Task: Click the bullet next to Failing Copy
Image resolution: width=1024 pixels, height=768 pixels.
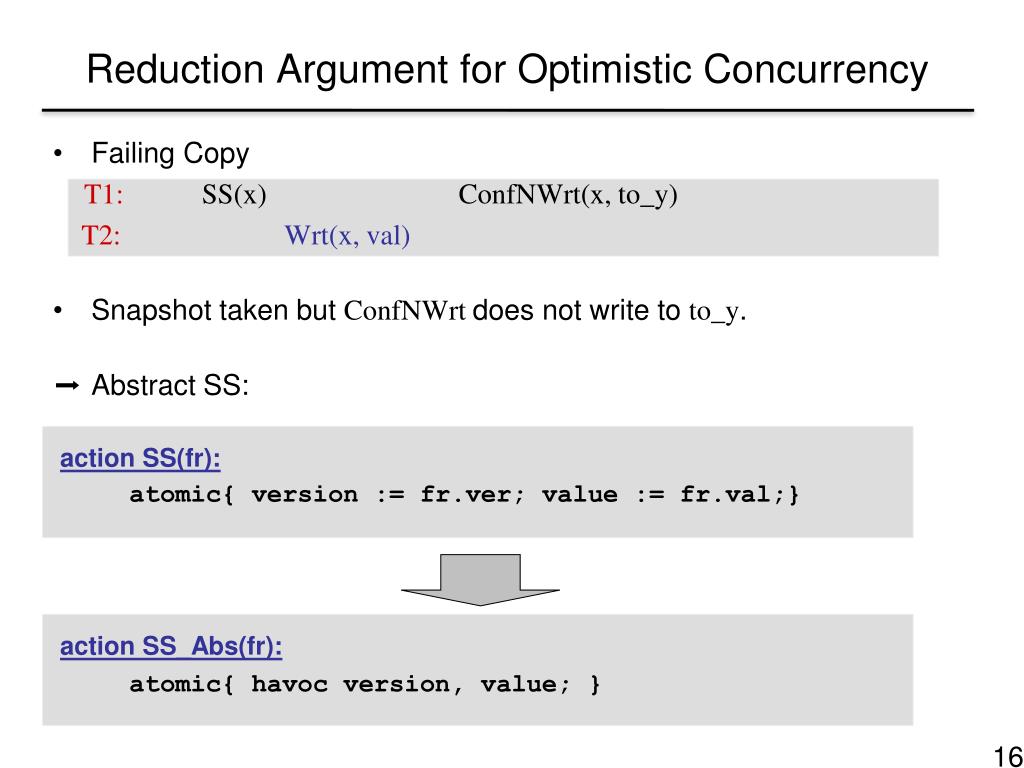Action: coord(60,154)
